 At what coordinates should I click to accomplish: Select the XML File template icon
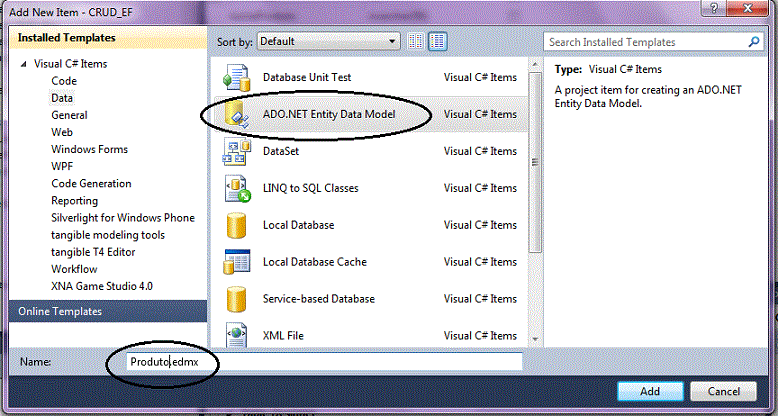tap(237, 336)
